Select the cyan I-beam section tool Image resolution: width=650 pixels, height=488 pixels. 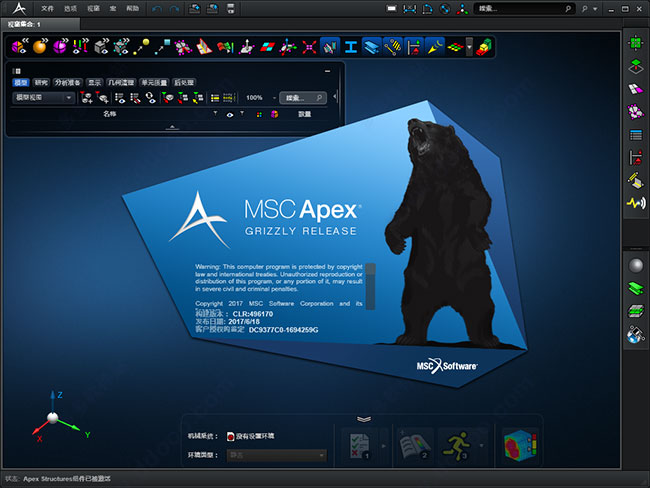click(351, 47)
